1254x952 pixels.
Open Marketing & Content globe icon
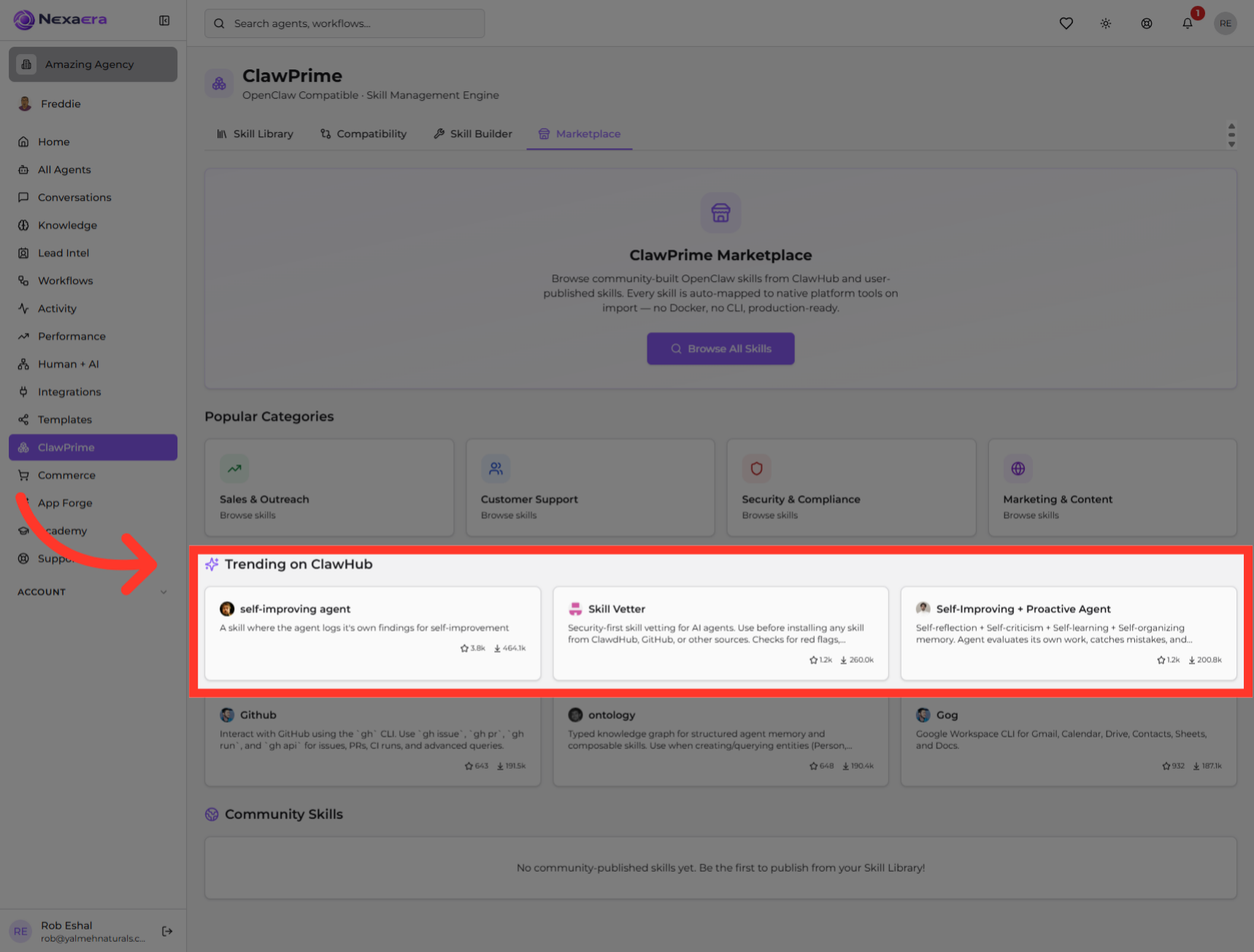(1018, 469)
